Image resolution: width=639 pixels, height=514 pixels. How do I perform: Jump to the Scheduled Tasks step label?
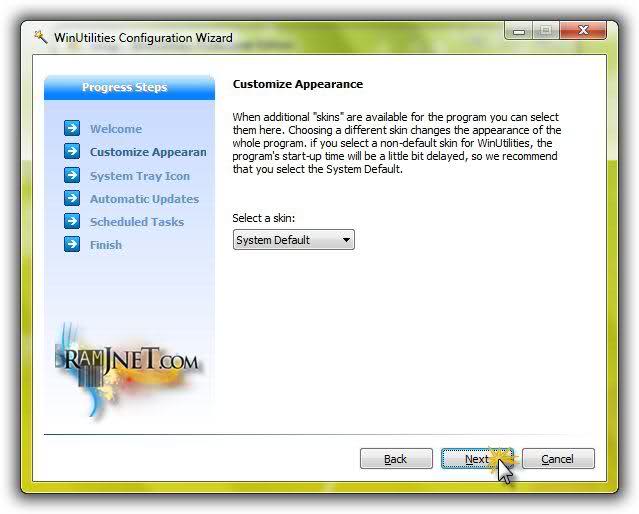point(137,222)
